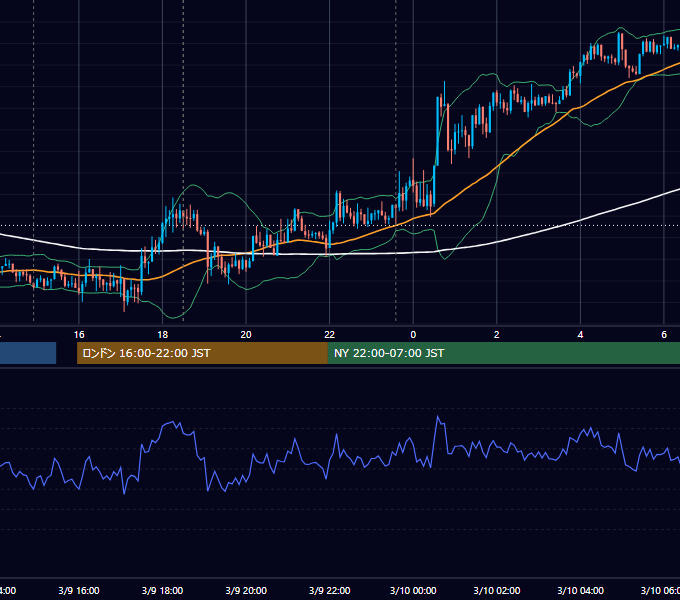Select the 4 hour label on price chart axis
Image resolution: width=680 pixels, height=600 pixels.
coord(580,335)
